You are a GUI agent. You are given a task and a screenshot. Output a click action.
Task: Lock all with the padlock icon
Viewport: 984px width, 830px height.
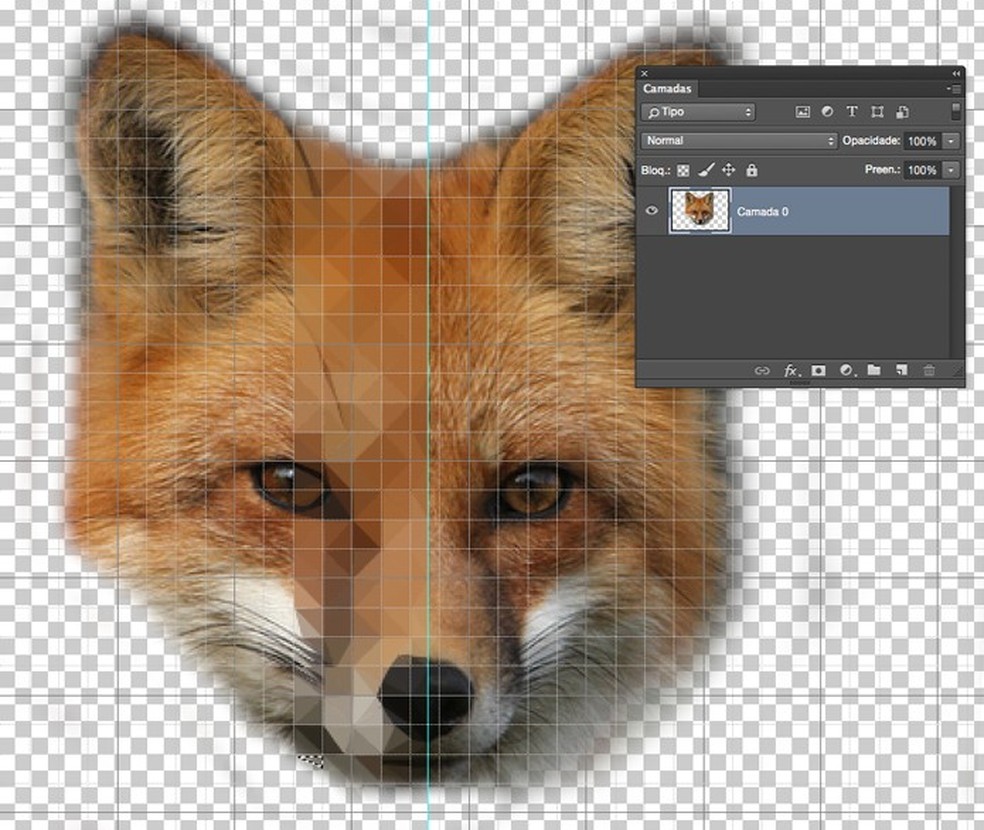[752, 169]
